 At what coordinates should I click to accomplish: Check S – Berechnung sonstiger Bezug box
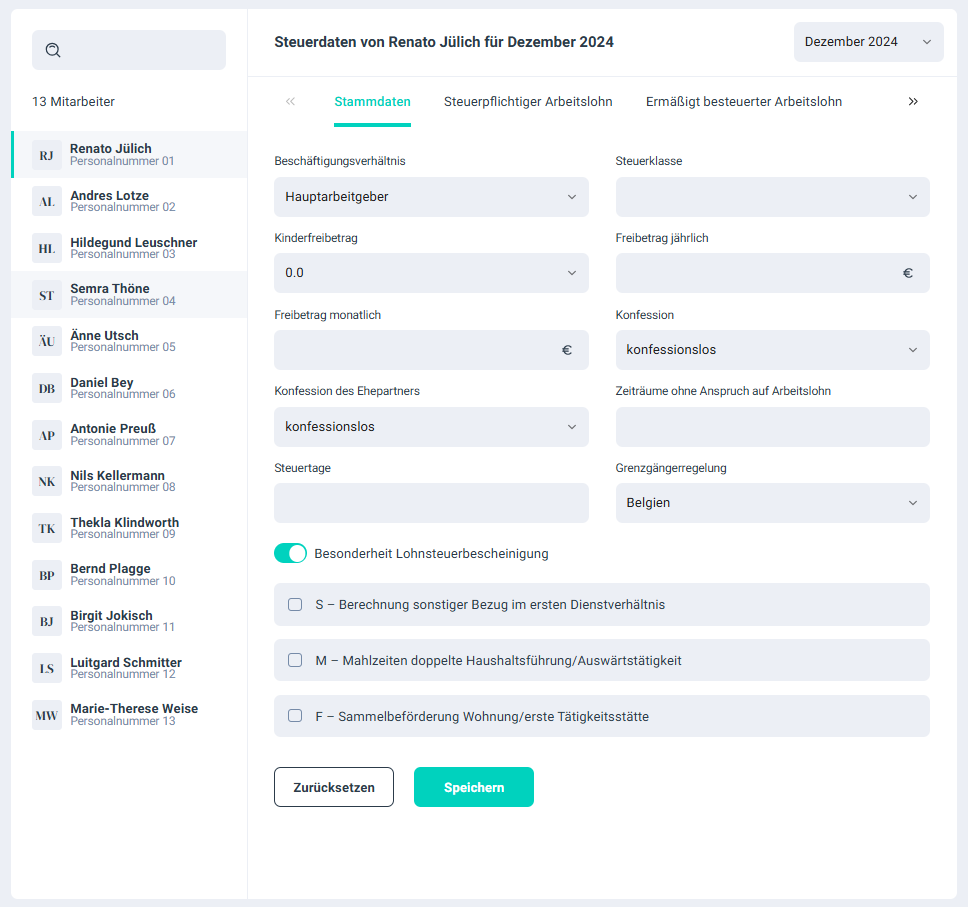coord(295,605)
